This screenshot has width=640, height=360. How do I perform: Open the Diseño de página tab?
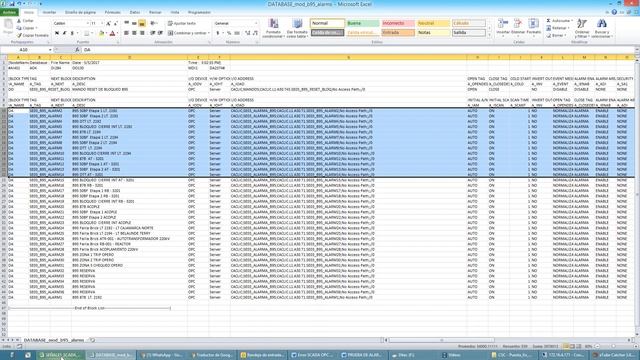(80, 13)
